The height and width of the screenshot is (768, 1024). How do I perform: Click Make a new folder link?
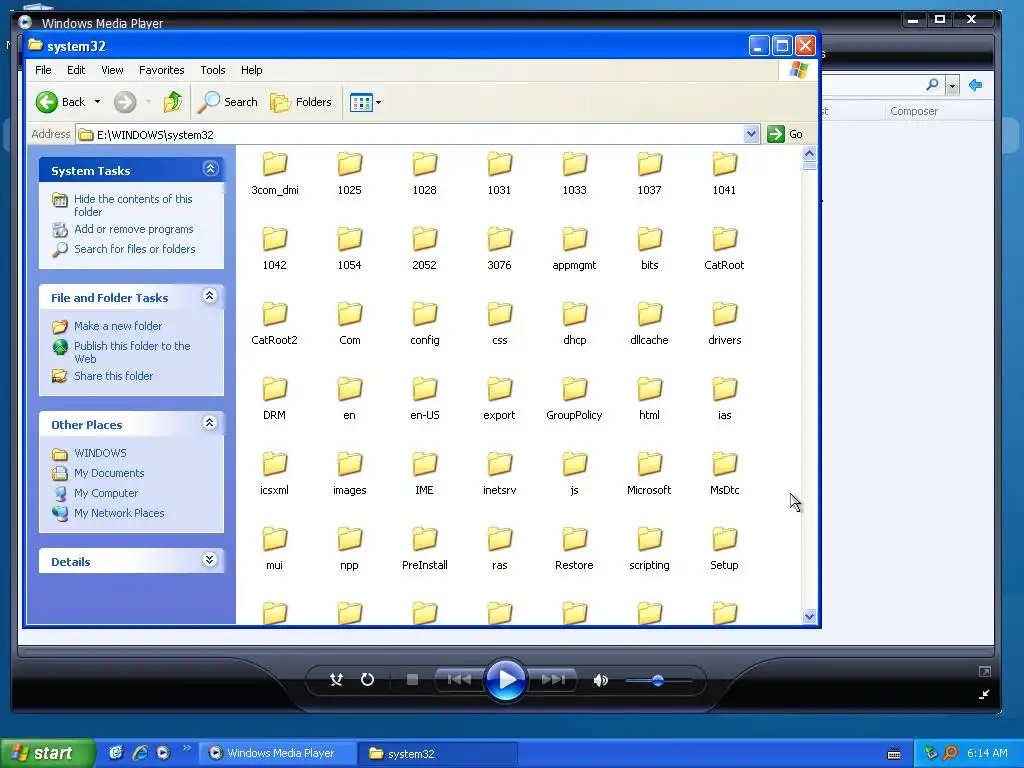click(118, 326)
